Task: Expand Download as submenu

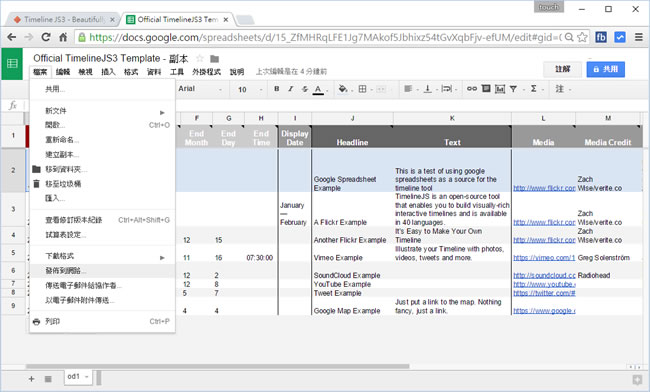Action: (x=102, y=256)
